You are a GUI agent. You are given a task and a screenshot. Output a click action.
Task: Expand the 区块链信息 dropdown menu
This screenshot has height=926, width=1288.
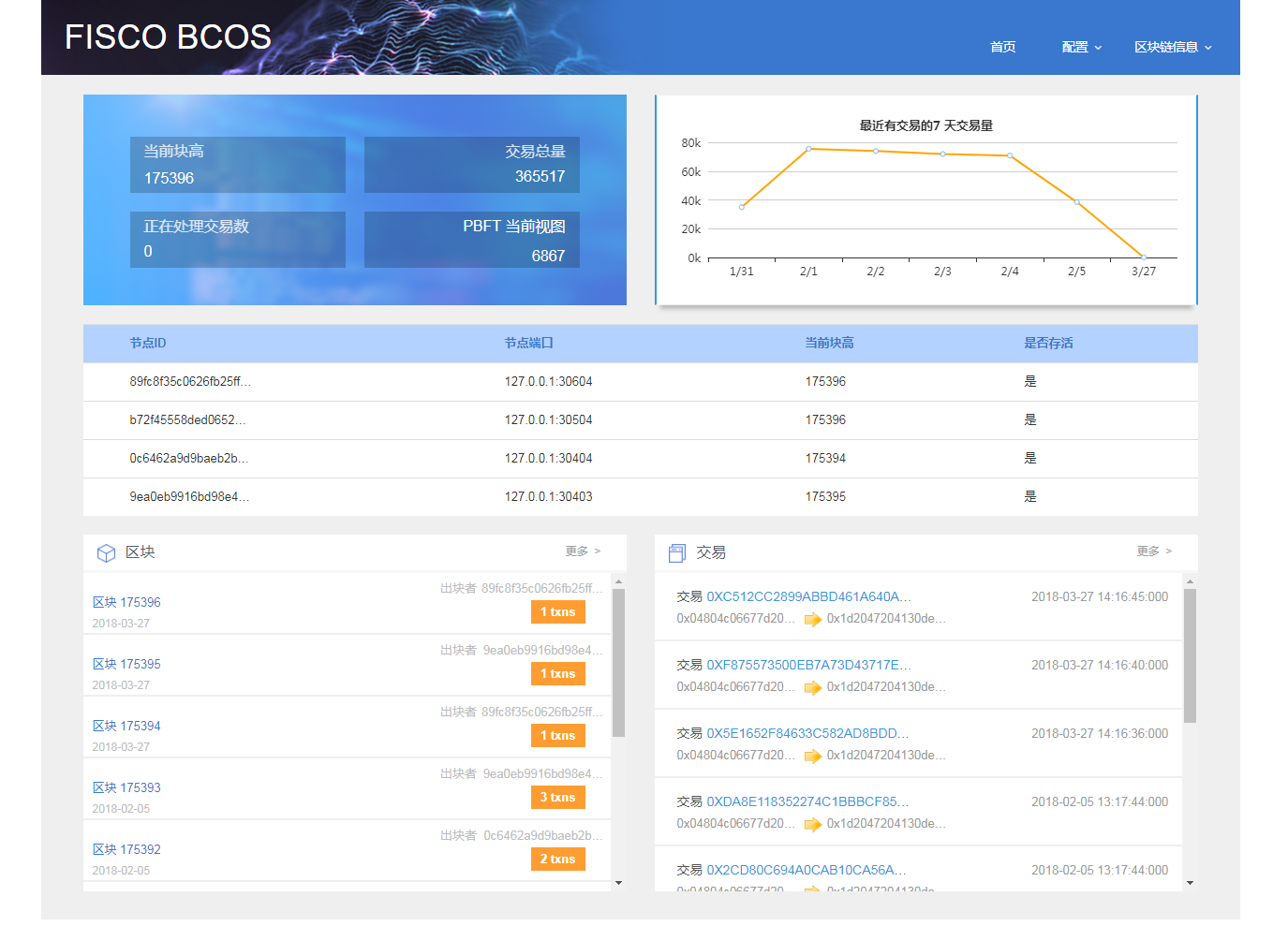pyautogui.click(x=1173, y=47)
